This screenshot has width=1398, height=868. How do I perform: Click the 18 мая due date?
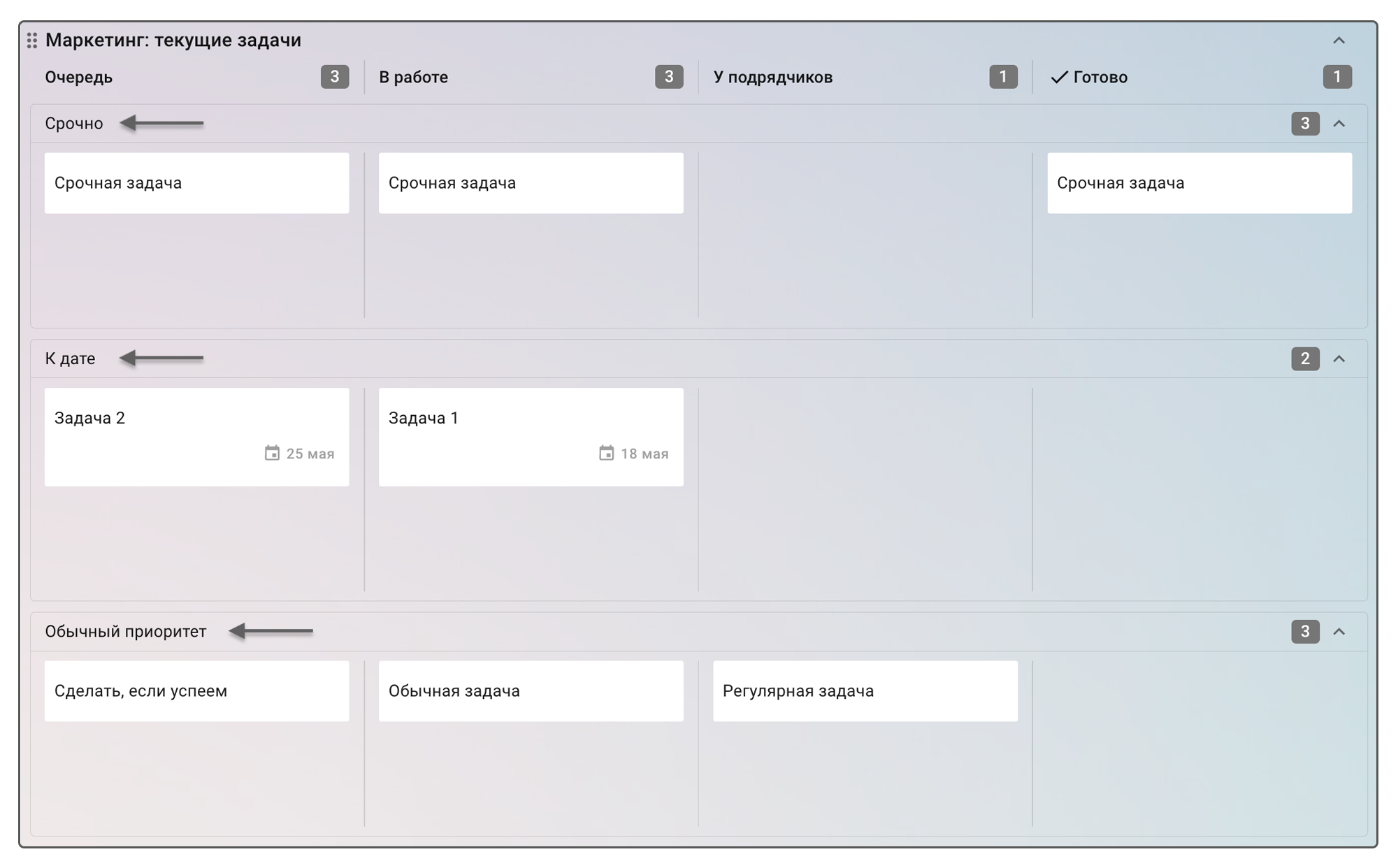pos(644,454)
